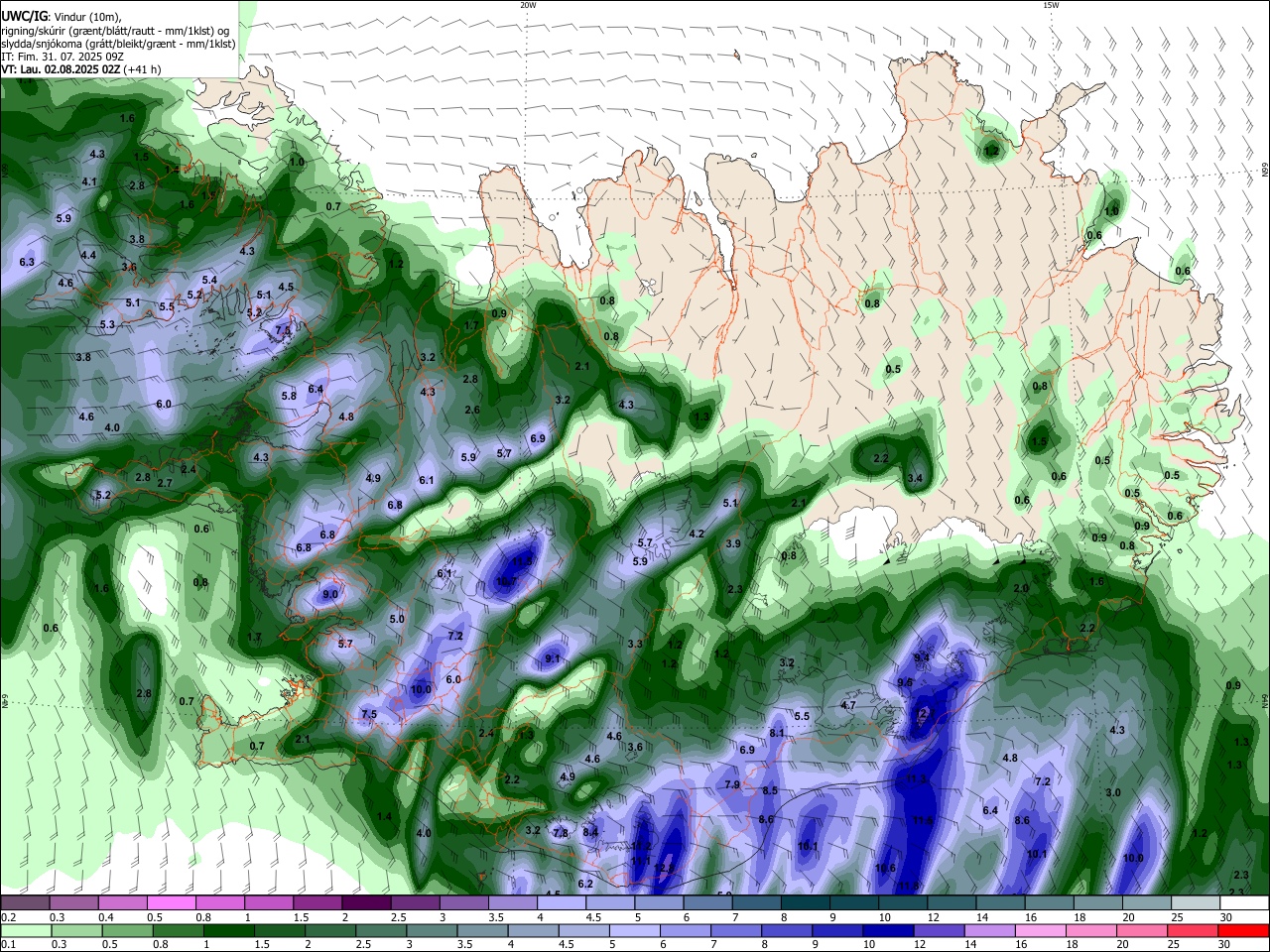Click the '8.5' precipitation value
The width and height of the screenshot is (1270, 952).
tap(771, 790)
